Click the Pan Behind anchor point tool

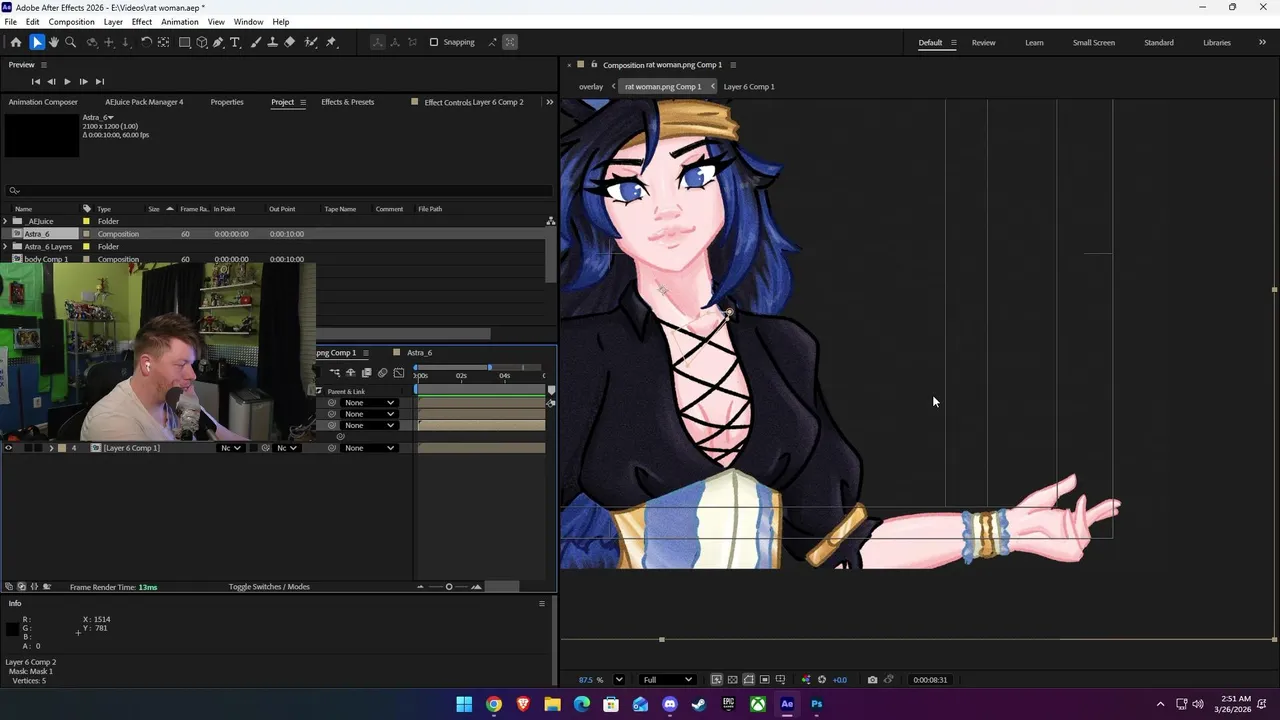point(163,42)
